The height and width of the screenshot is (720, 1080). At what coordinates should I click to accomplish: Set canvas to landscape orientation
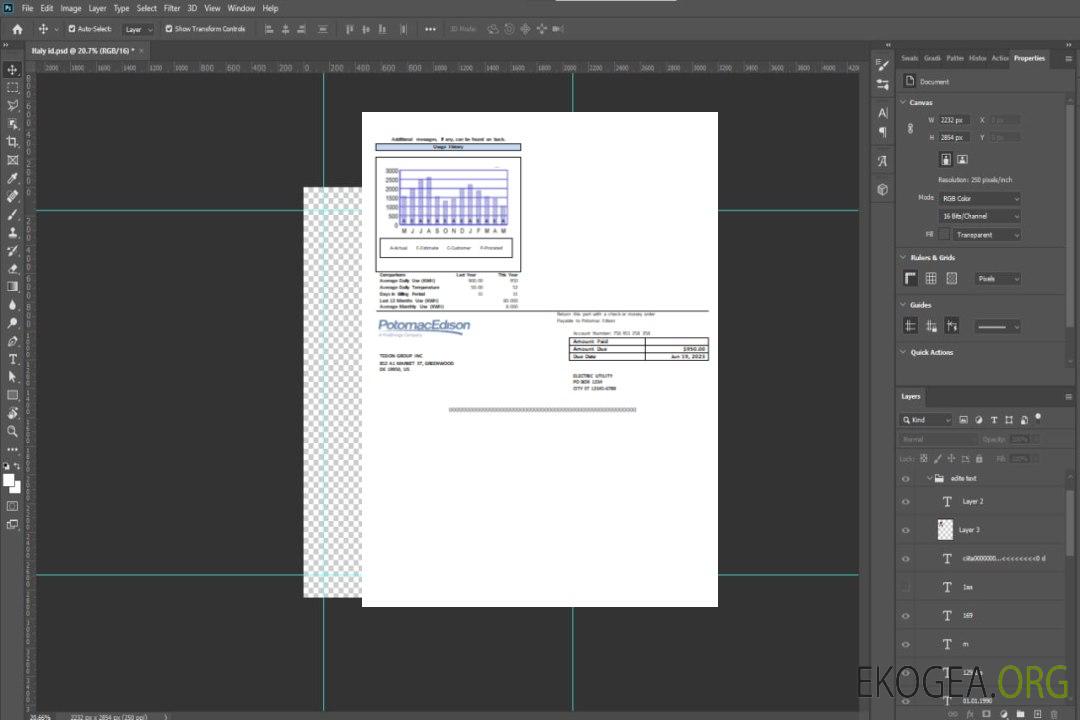coord(962,159)
